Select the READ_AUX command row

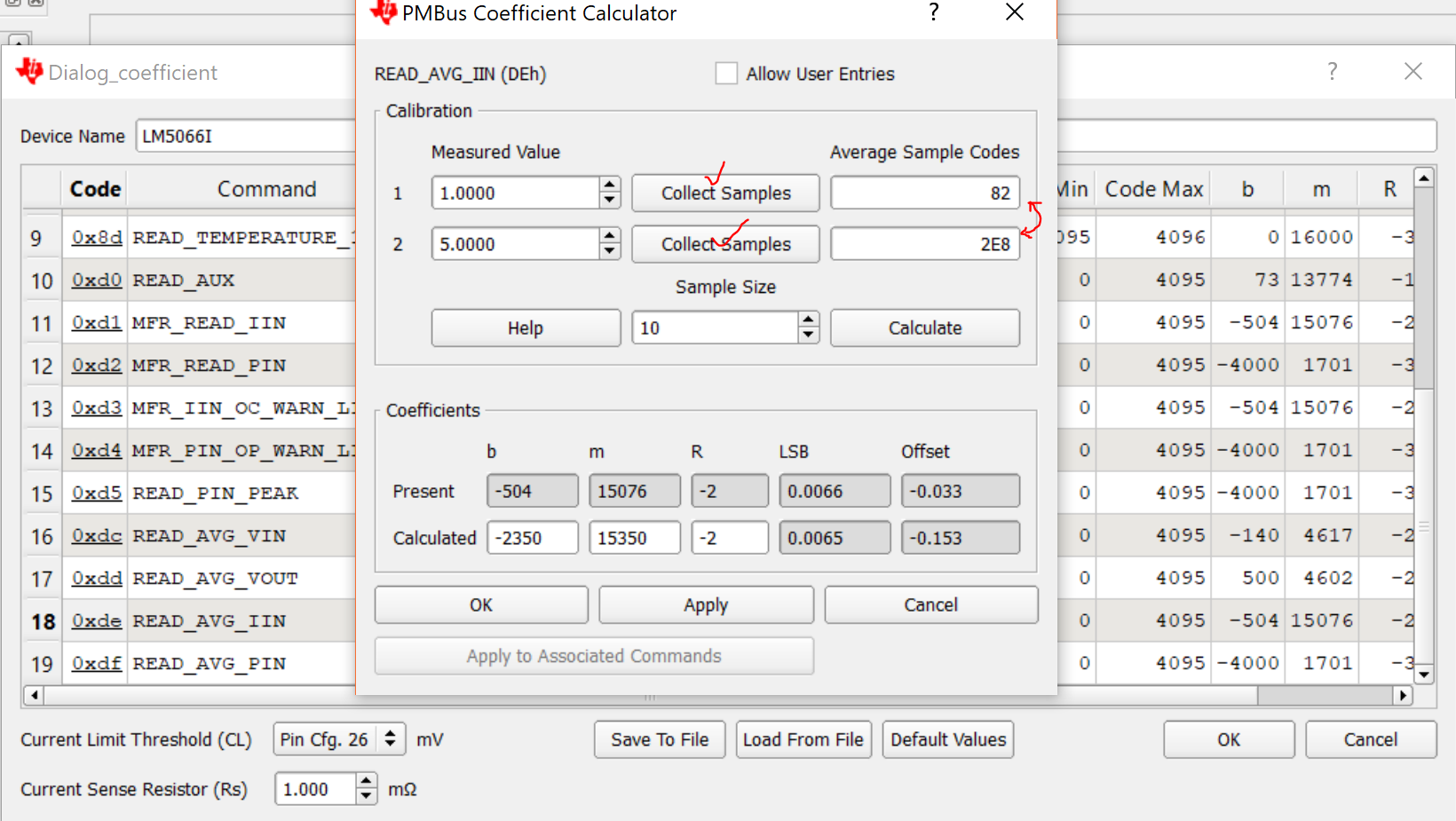point(183,280)
